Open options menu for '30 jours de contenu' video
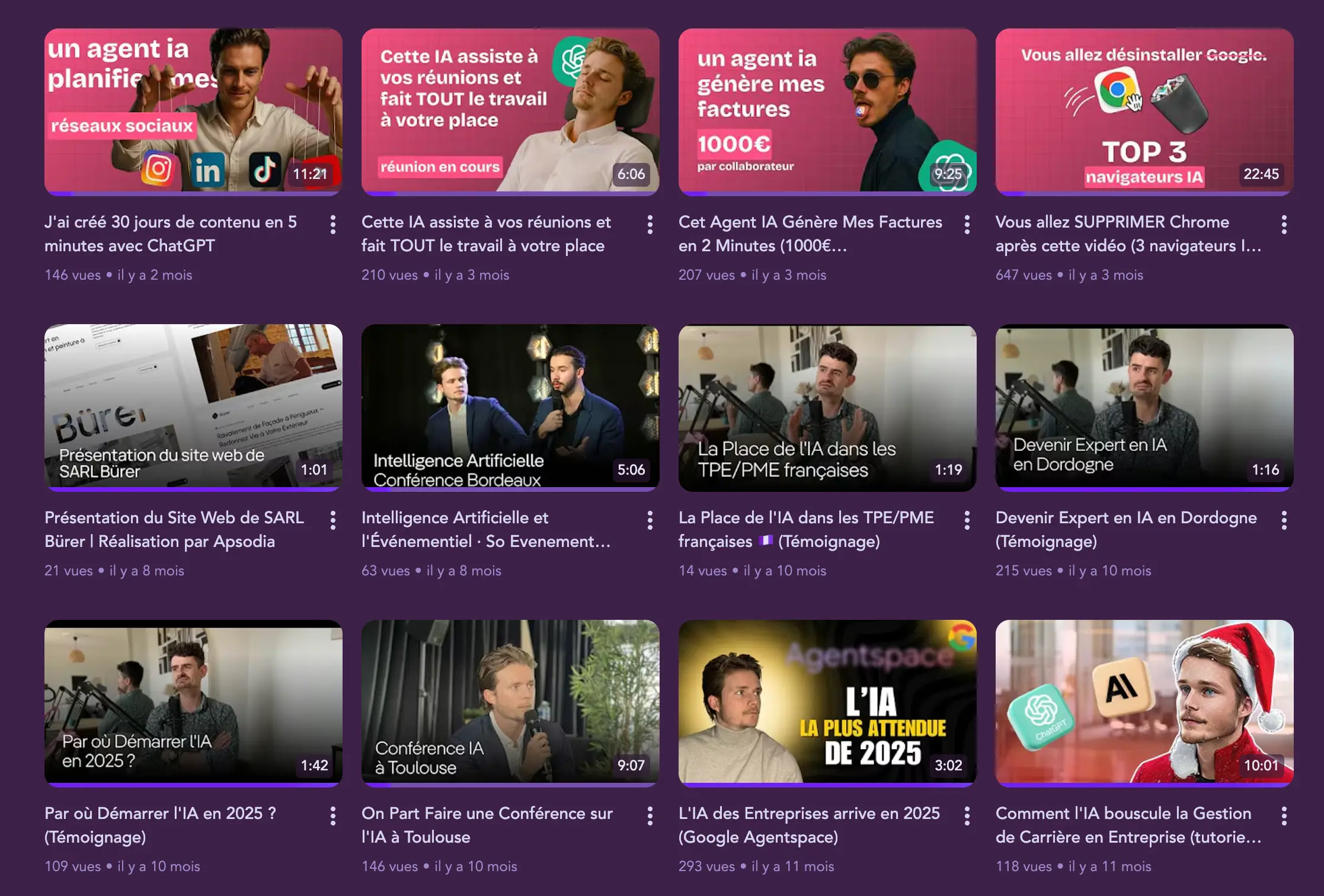 point(333,225)
